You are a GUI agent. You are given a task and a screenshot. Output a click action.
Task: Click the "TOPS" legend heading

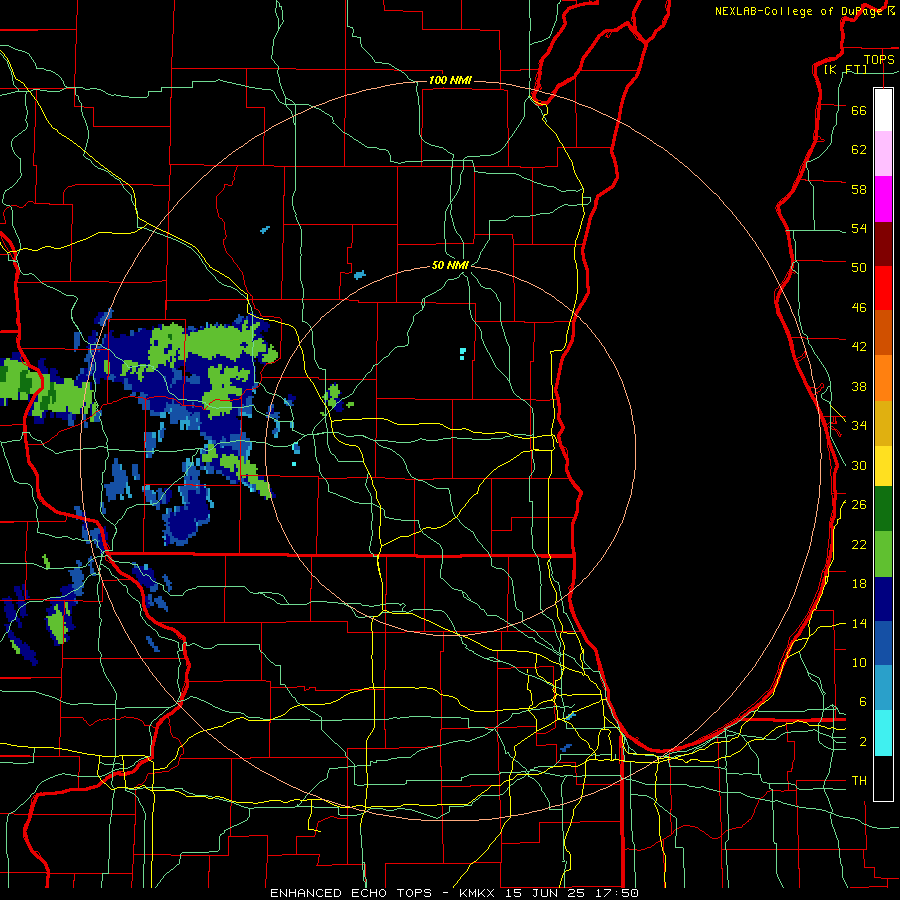pos(879,59)
